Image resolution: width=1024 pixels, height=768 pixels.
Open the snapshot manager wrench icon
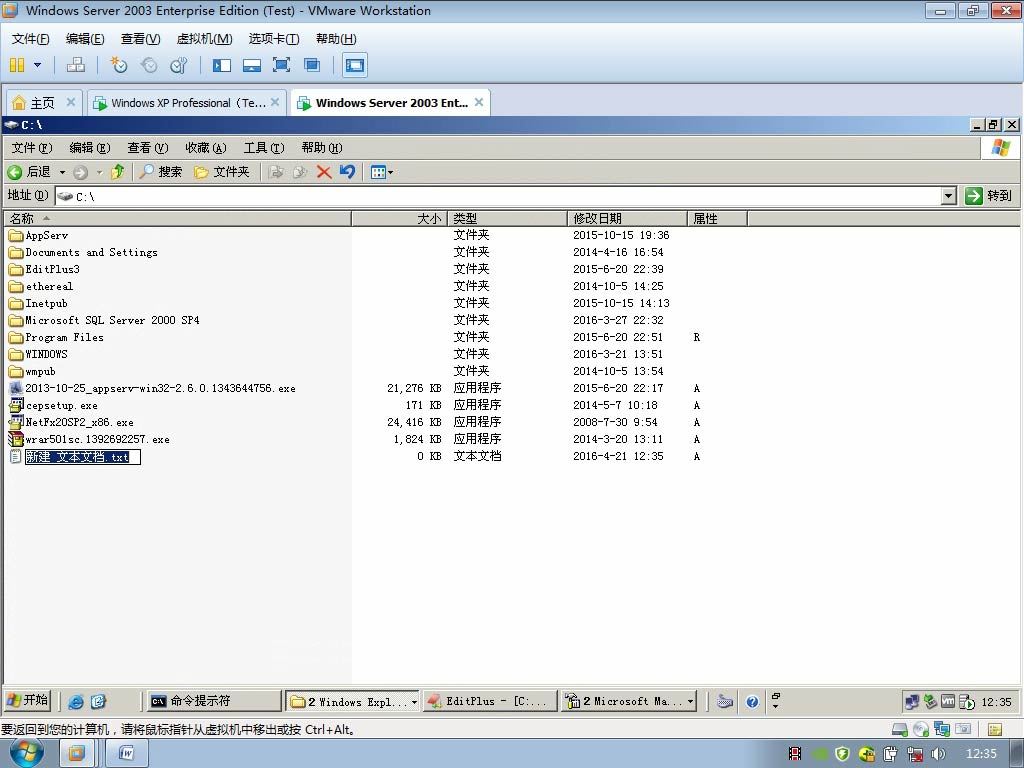178,65
